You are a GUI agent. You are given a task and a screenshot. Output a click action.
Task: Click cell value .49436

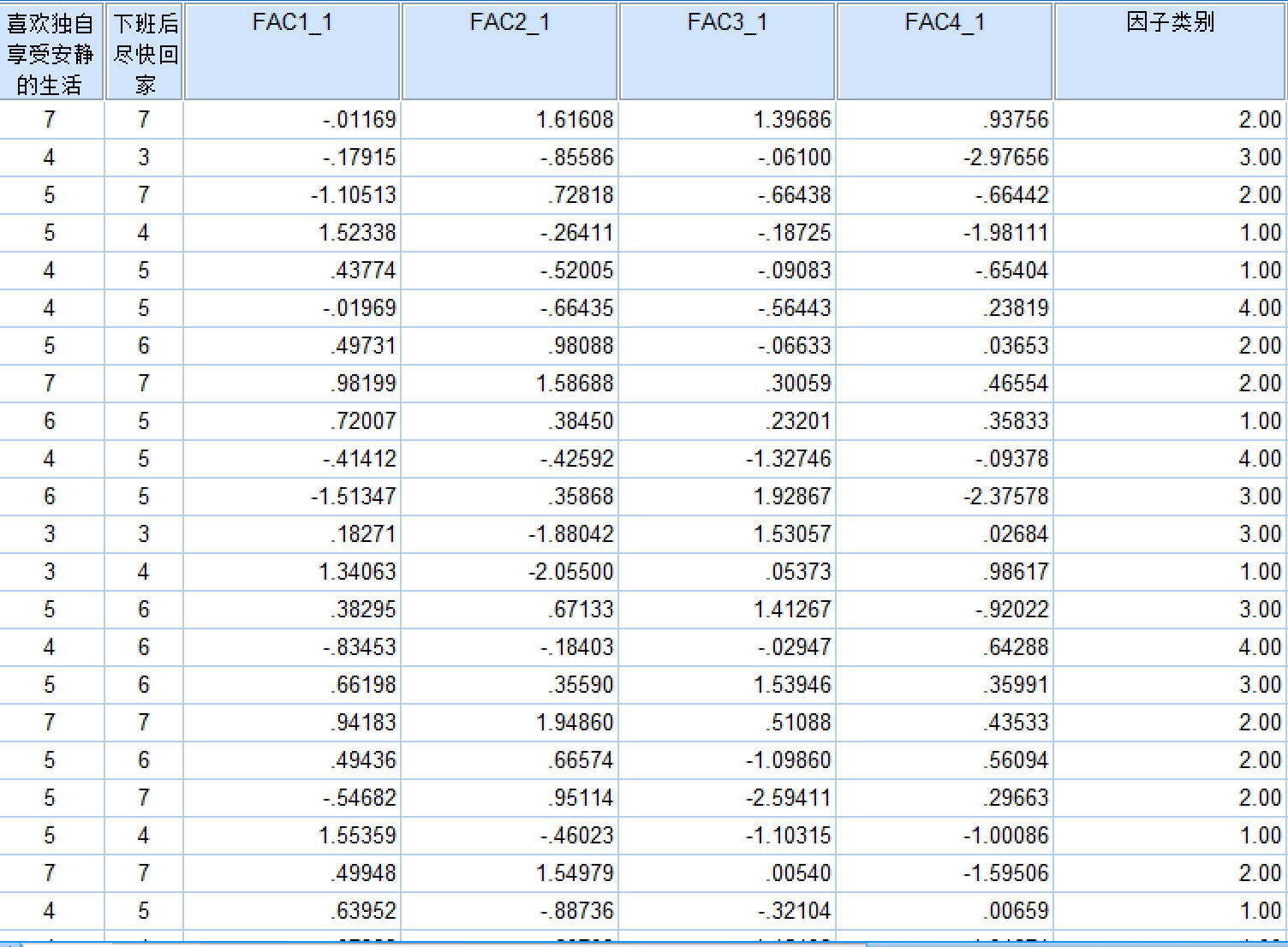tap(363, 760)
